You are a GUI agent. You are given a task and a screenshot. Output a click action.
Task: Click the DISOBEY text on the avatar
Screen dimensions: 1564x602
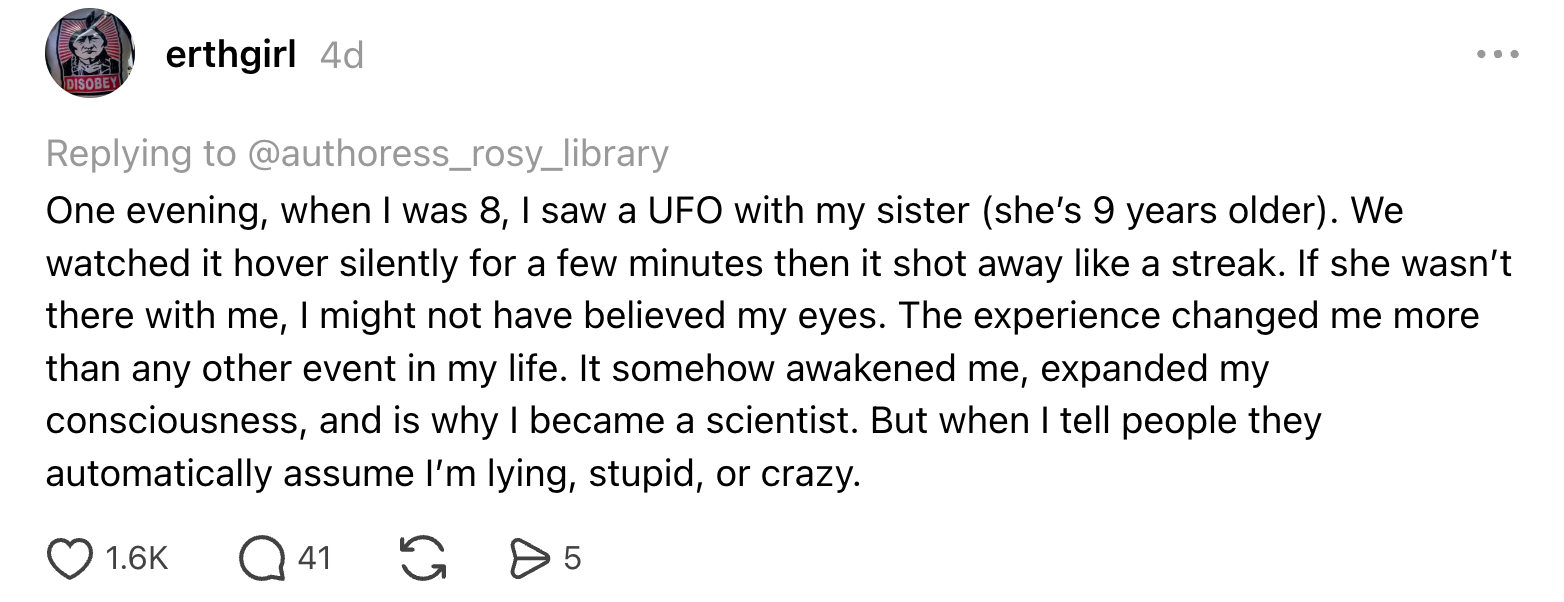[90, 85]
